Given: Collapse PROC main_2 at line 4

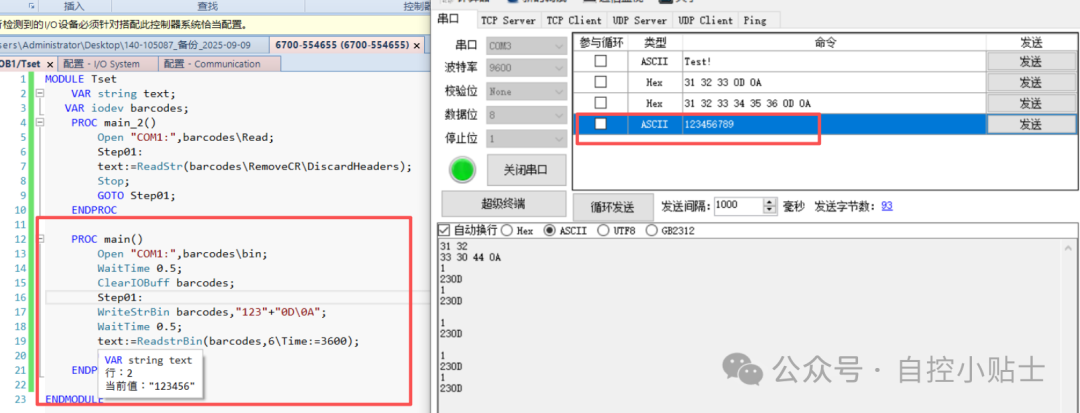Looking at the screenshot, I should [x=39, y=123].
